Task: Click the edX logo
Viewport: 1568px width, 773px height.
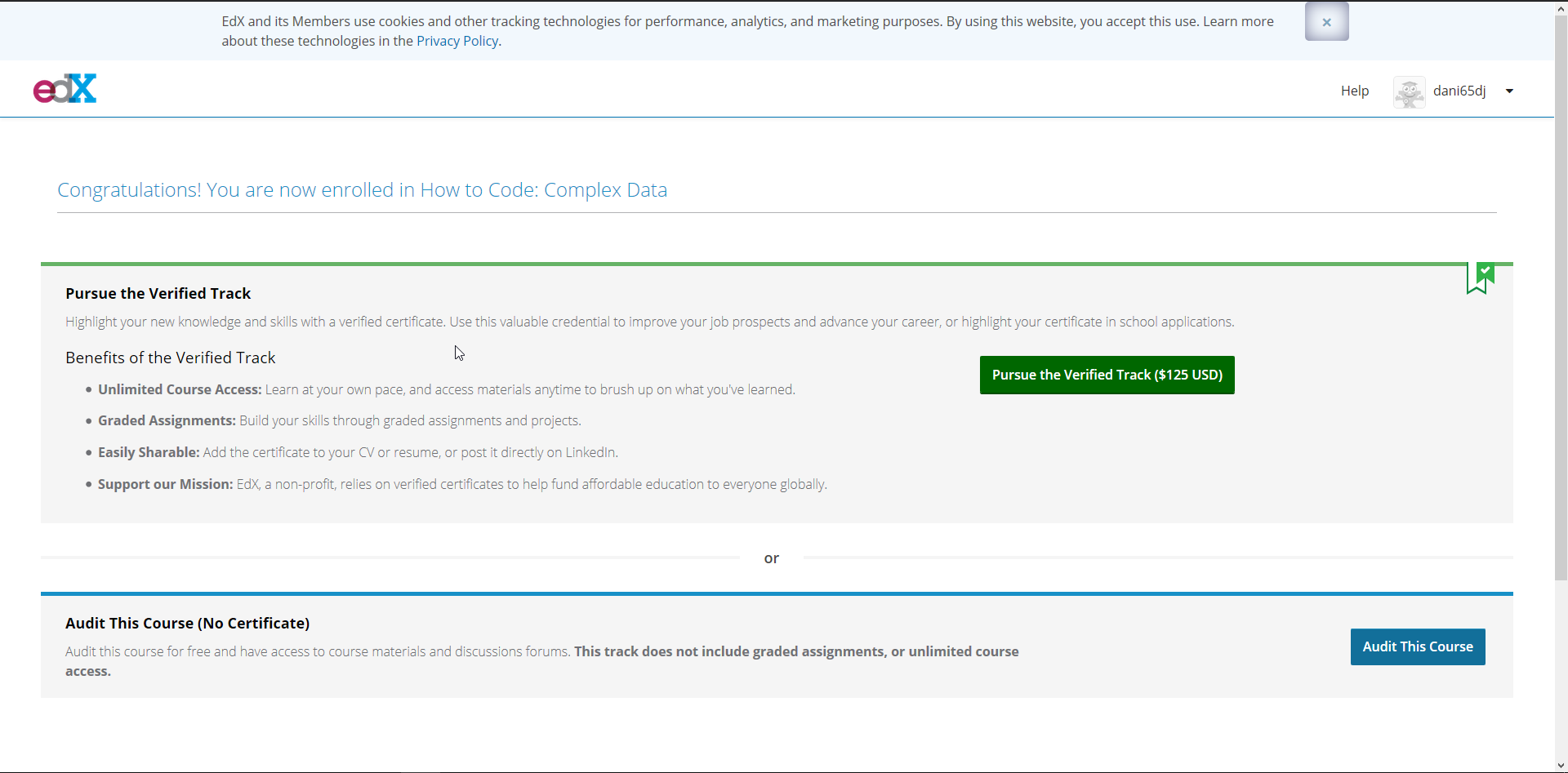Action: pyautogui.click(x=65, y=88)
